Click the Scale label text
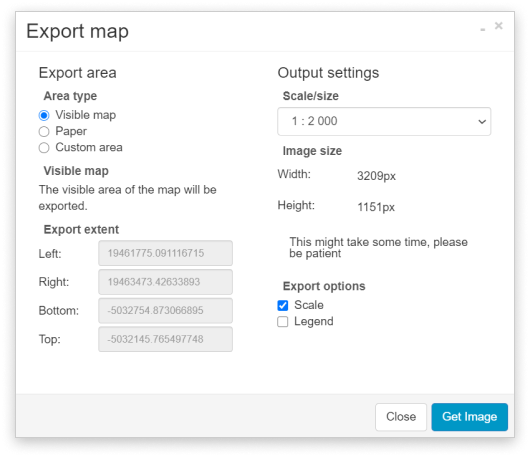Image resolution: width=530 pixels, height=458 pixels. pos(309,305)
